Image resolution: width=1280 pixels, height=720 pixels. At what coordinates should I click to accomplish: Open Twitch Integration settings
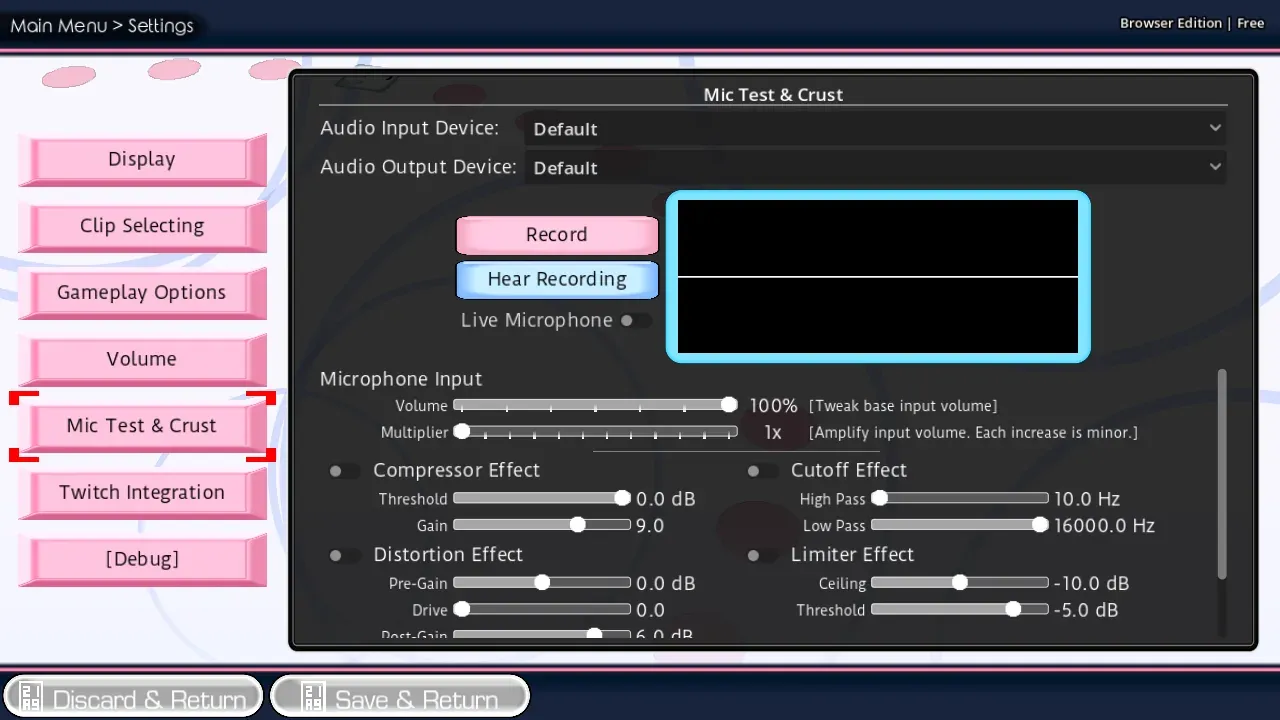coord(142,493)
